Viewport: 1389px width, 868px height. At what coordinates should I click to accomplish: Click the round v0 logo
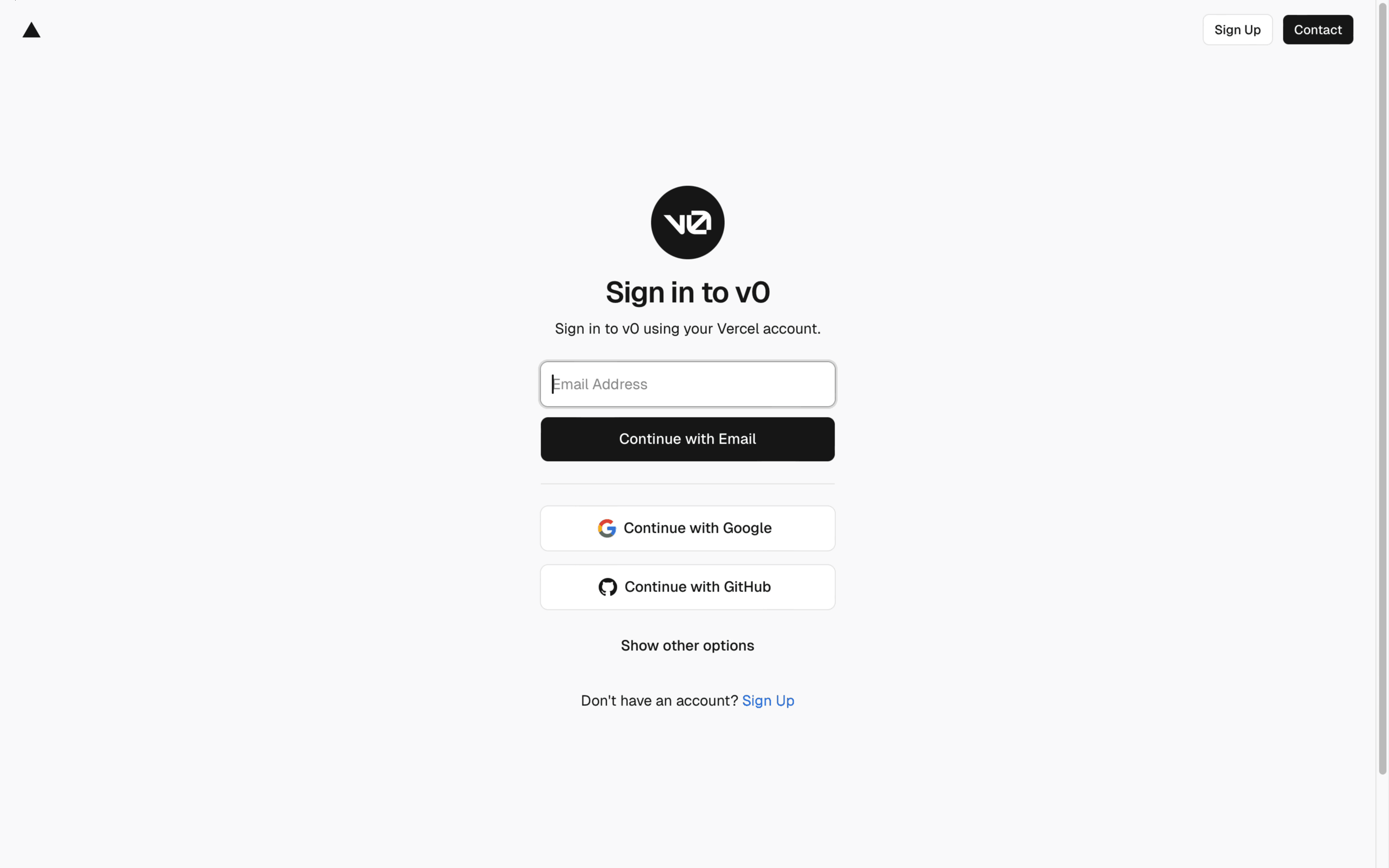point(688,222)
